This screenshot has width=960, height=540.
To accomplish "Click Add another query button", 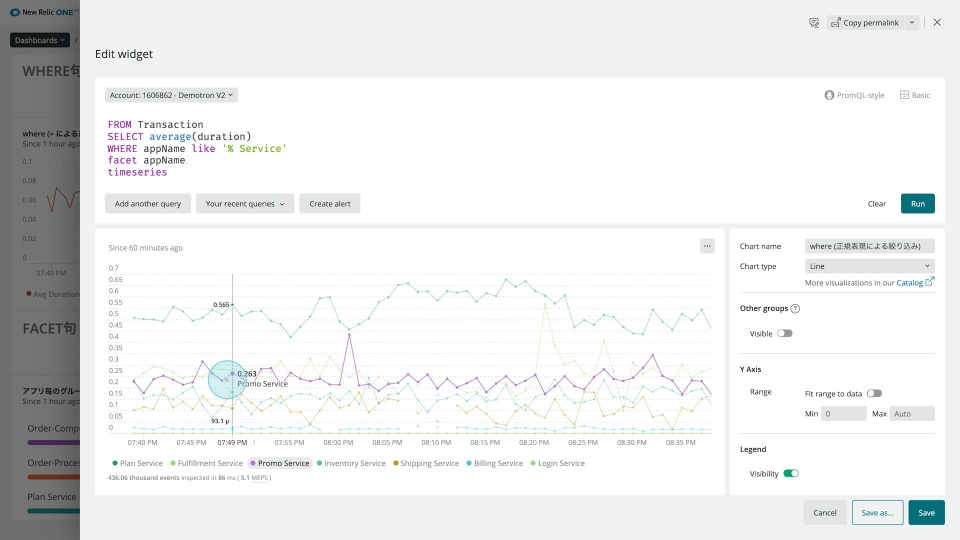I will pos(148,204).
